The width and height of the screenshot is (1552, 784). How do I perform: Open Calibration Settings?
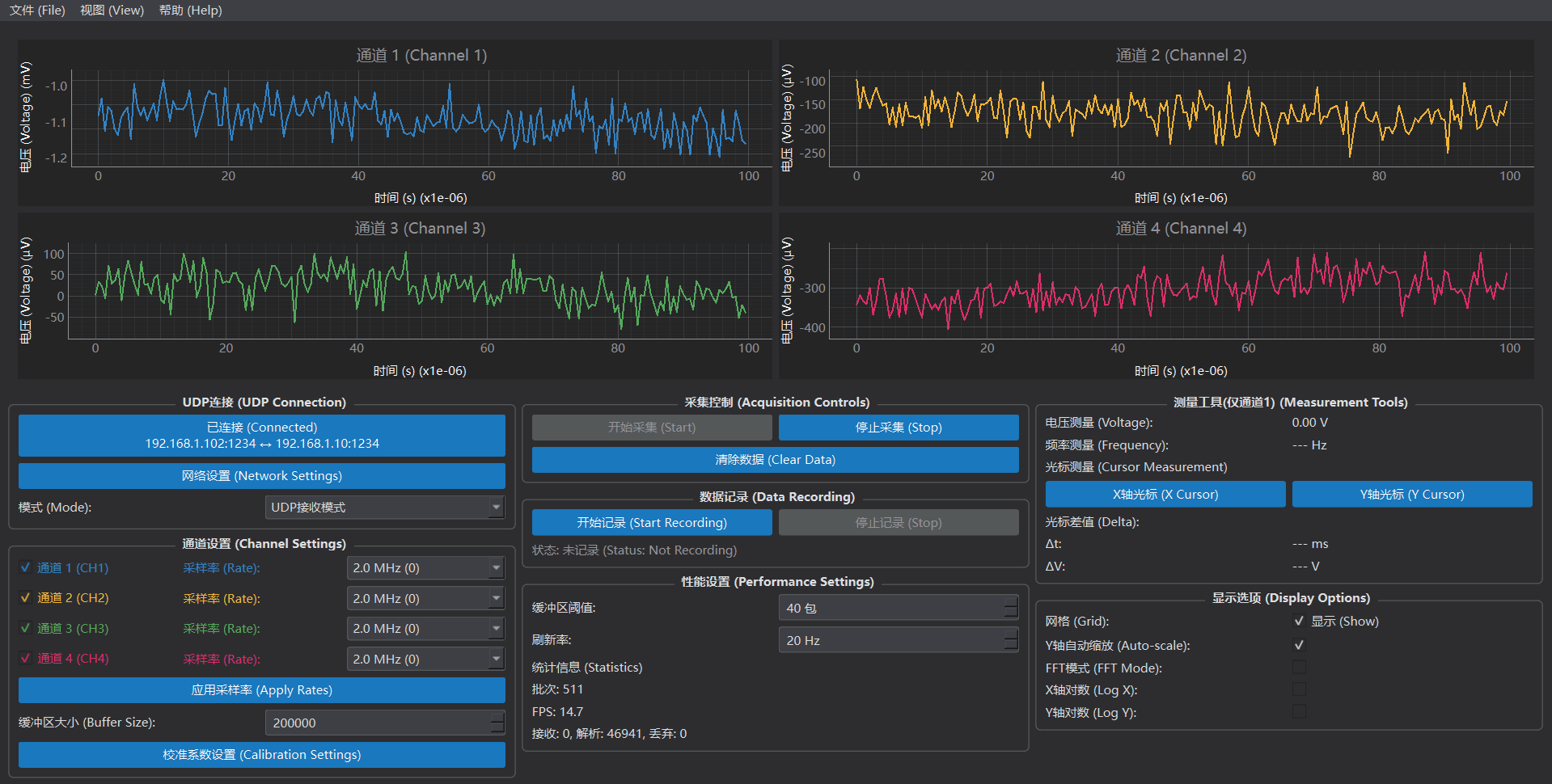[261, 755]
